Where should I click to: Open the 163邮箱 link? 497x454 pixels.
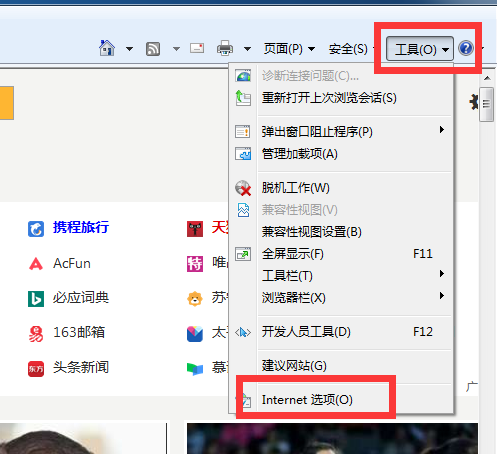tap(79, 332)
